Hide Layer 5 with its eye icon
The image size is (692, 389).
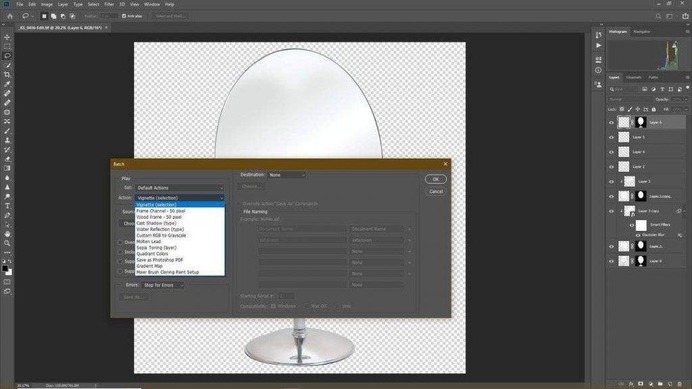[x=611, y=137]
